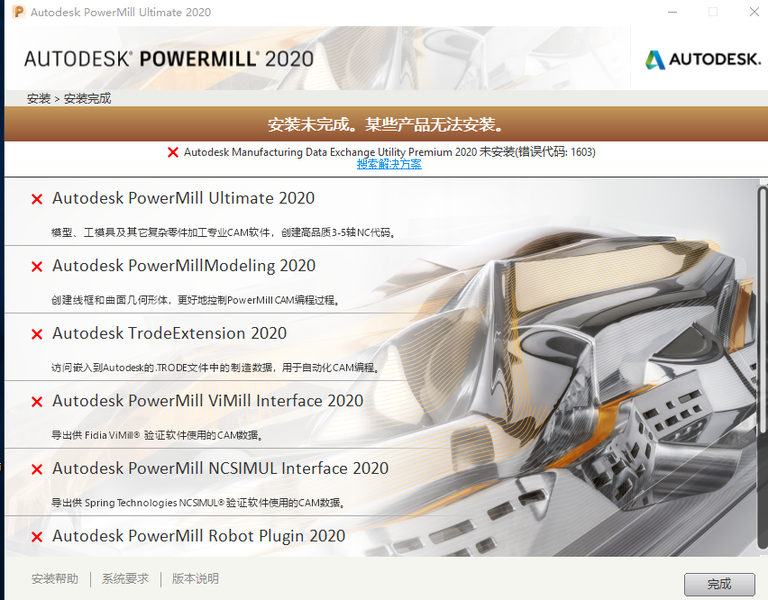Viewport: 768px width, 600px height.
Task: Click the PowerMillModeling description about 线框和曲面几何形体
Action: point(195,300)
